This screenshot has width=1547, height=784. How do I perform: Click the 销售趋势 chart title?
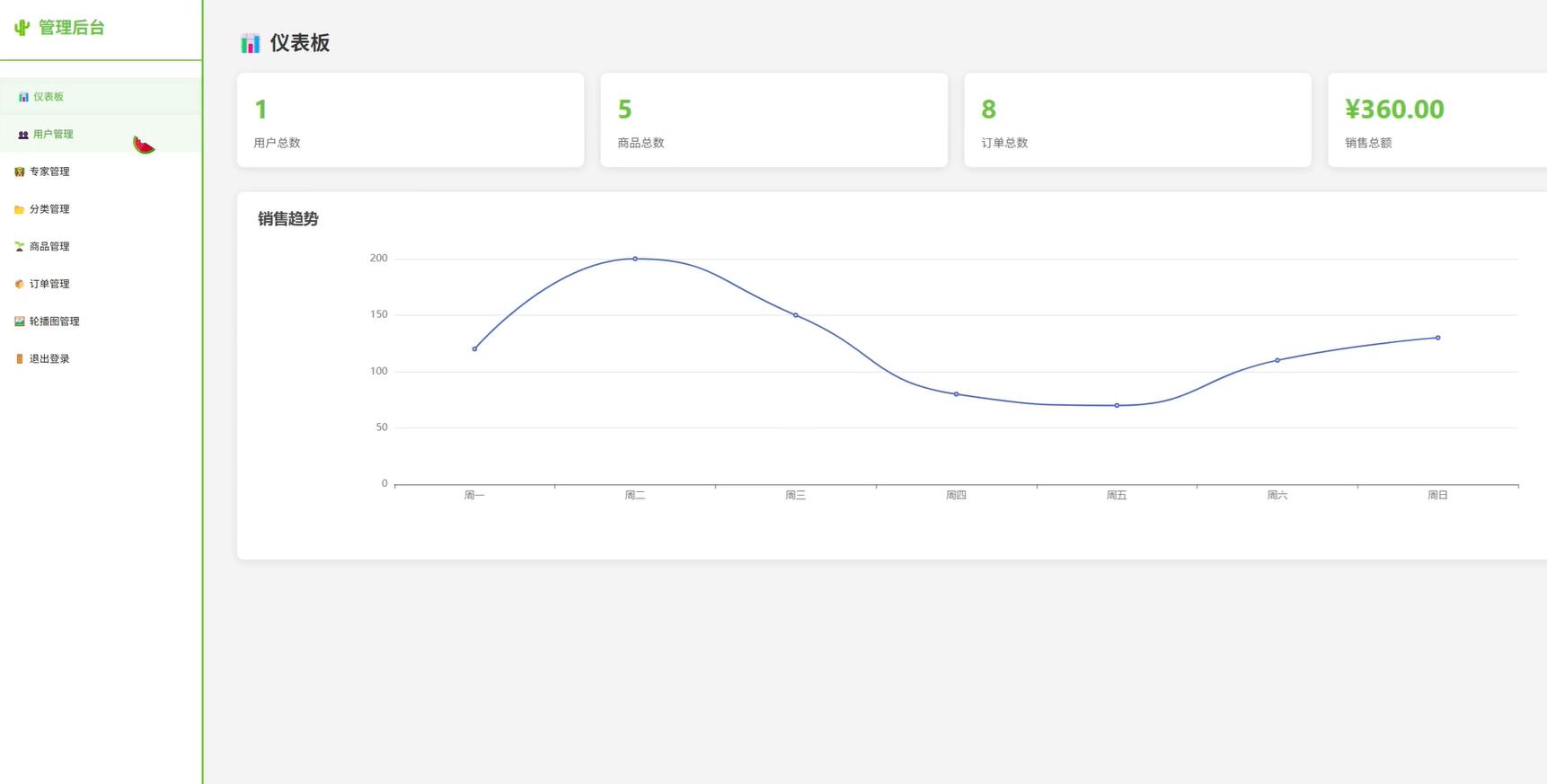pos(288,219)
